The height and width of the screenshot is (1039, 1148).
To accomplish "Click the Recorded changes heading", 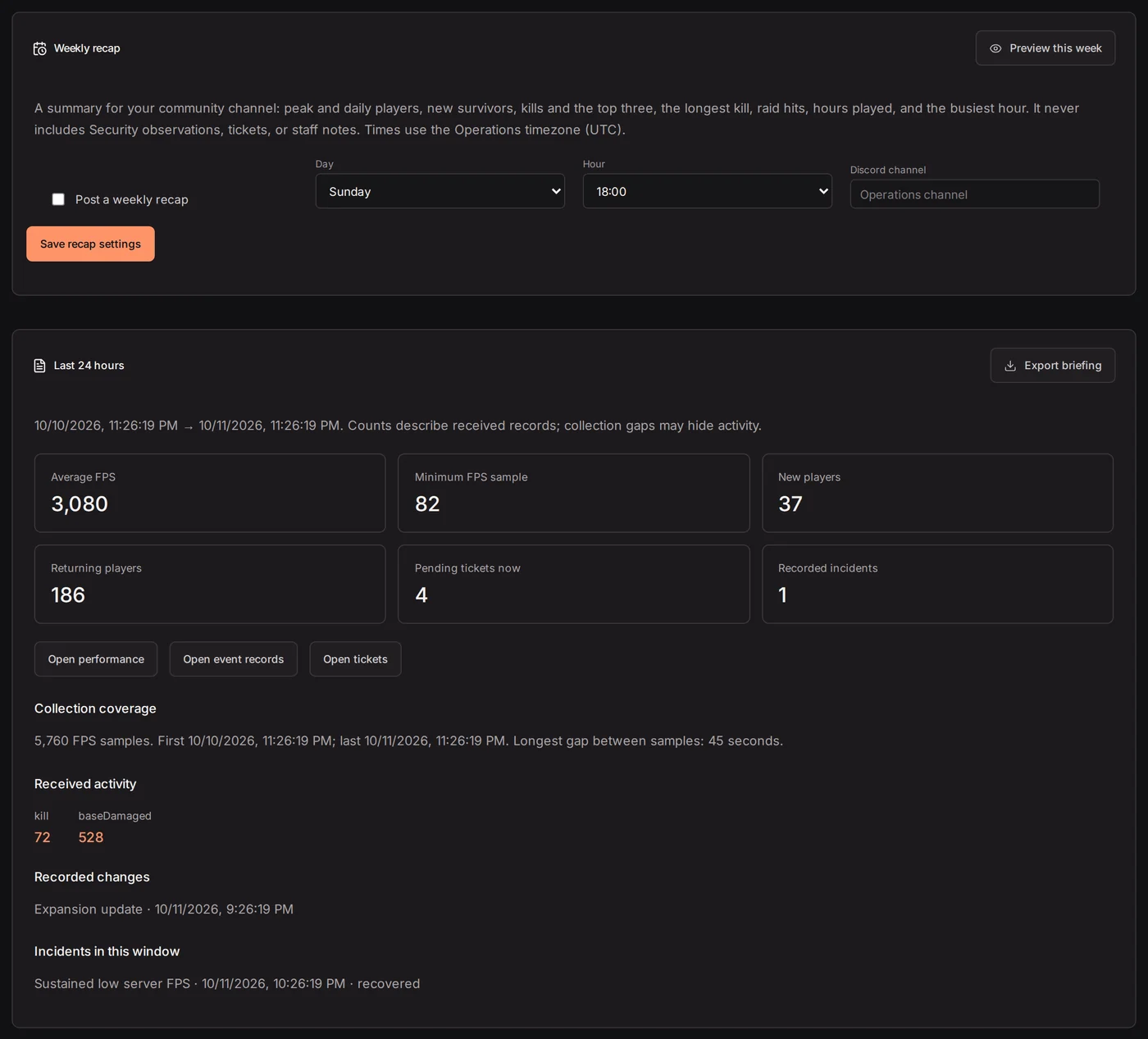I will point(92,877).
